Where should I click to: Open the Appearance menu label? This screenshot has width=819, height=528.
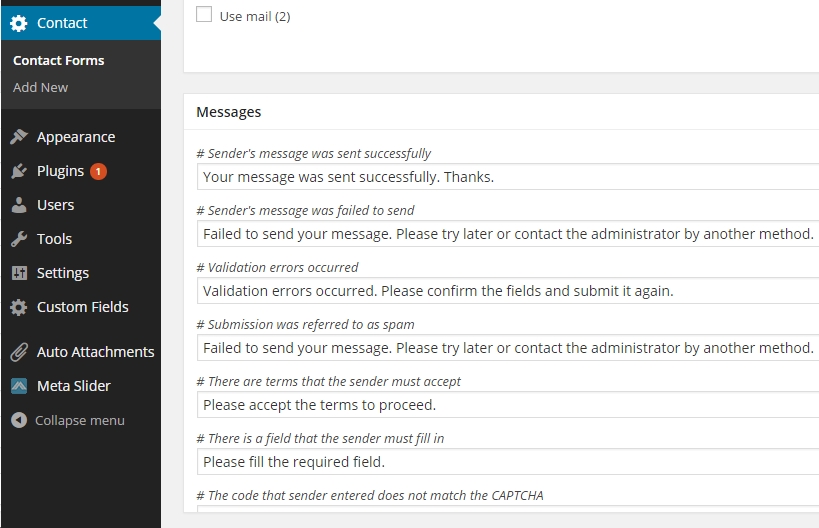[76, 137]
